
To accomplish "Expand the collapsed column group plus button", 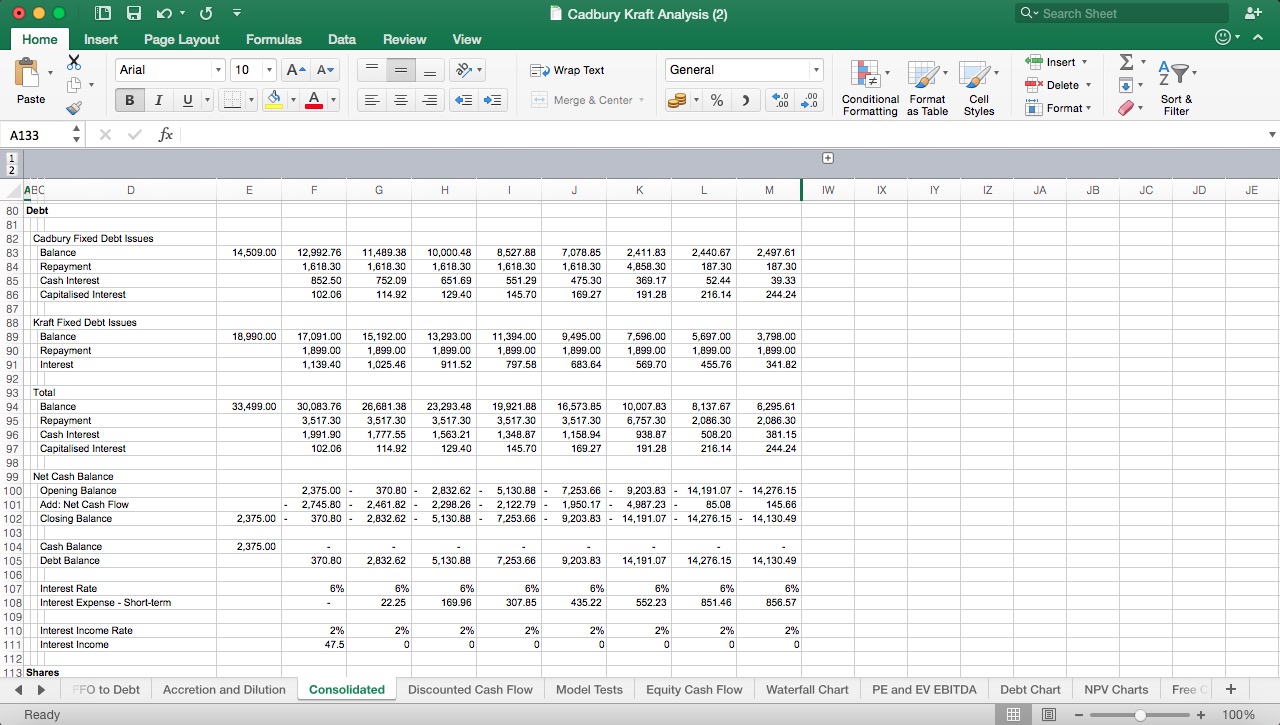I will pos(828,158).
